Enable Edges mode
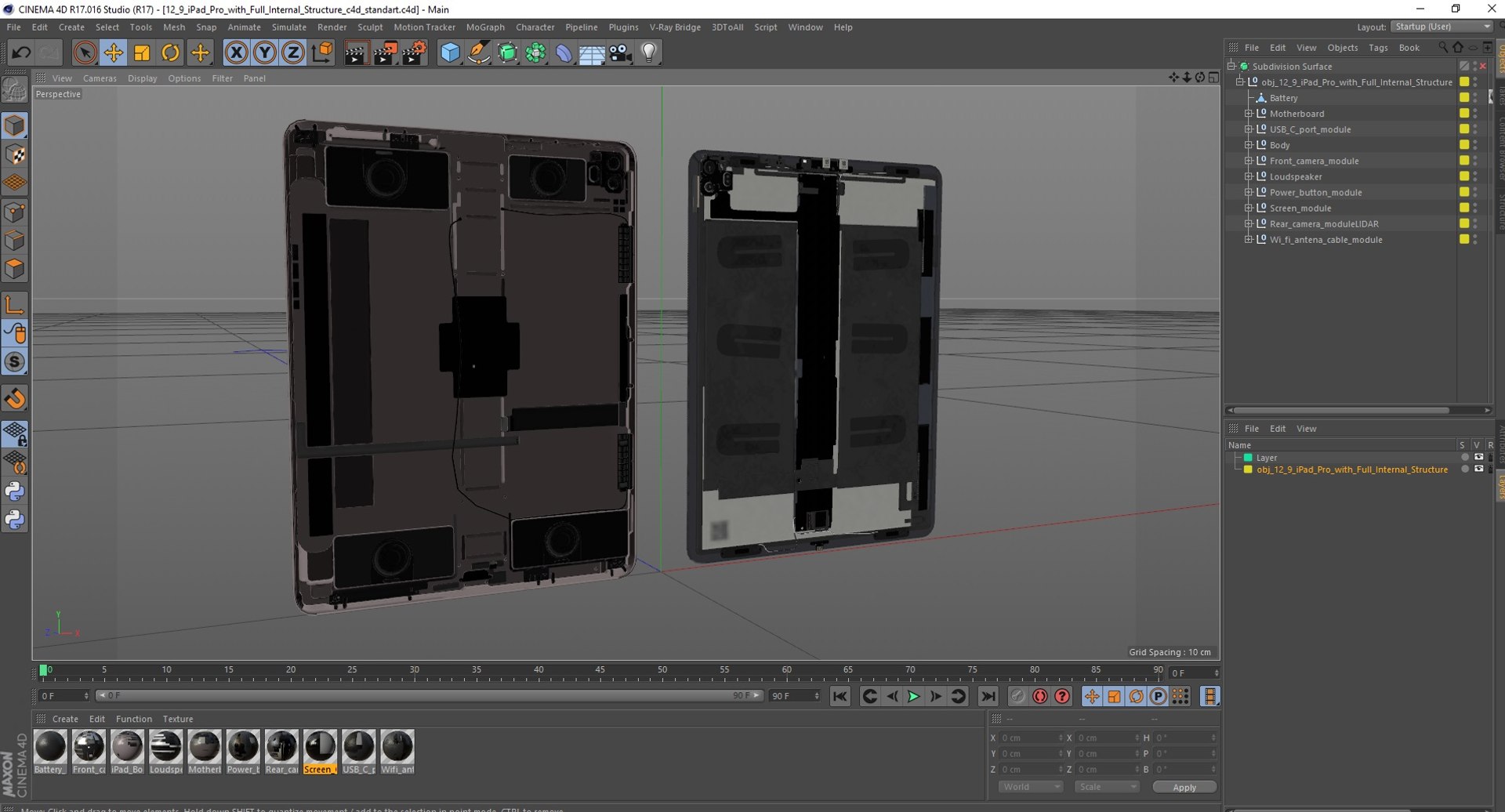Screen dimensions: 1505x812 tap(15, 241)
